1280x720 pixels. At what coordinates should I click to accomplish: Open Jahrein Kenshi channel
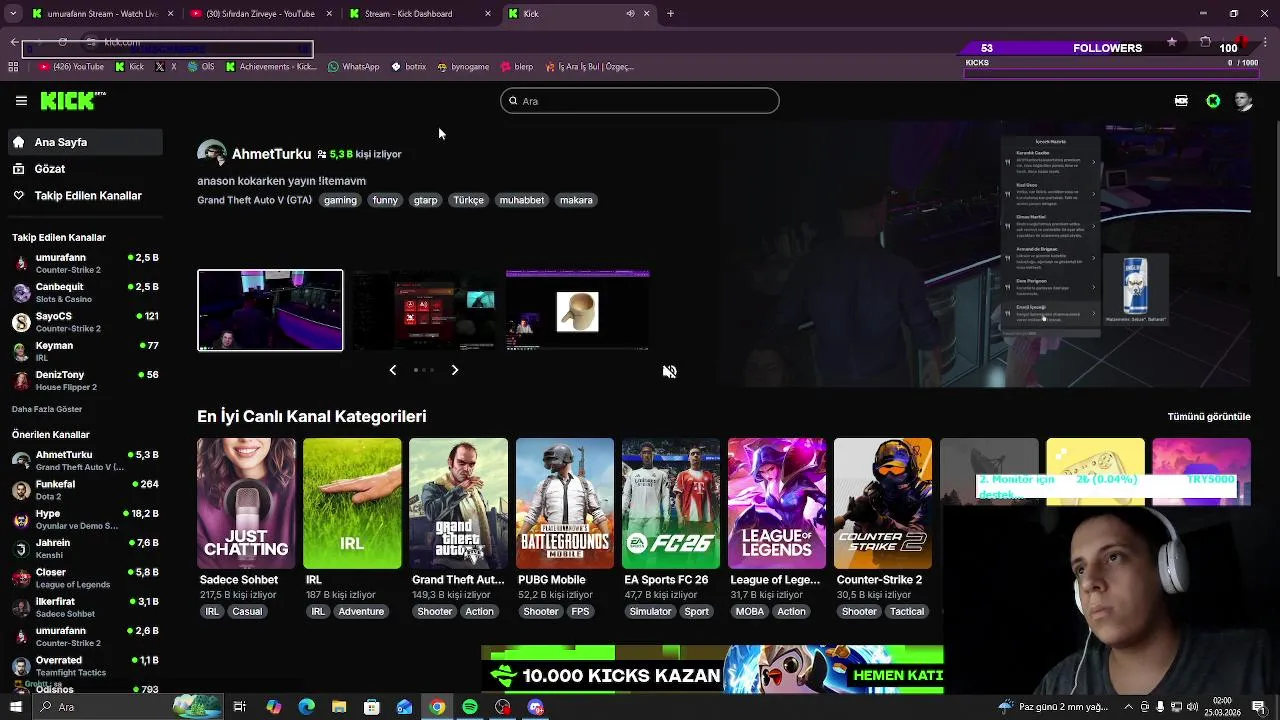pyautogui.click(x=85, y=549)
